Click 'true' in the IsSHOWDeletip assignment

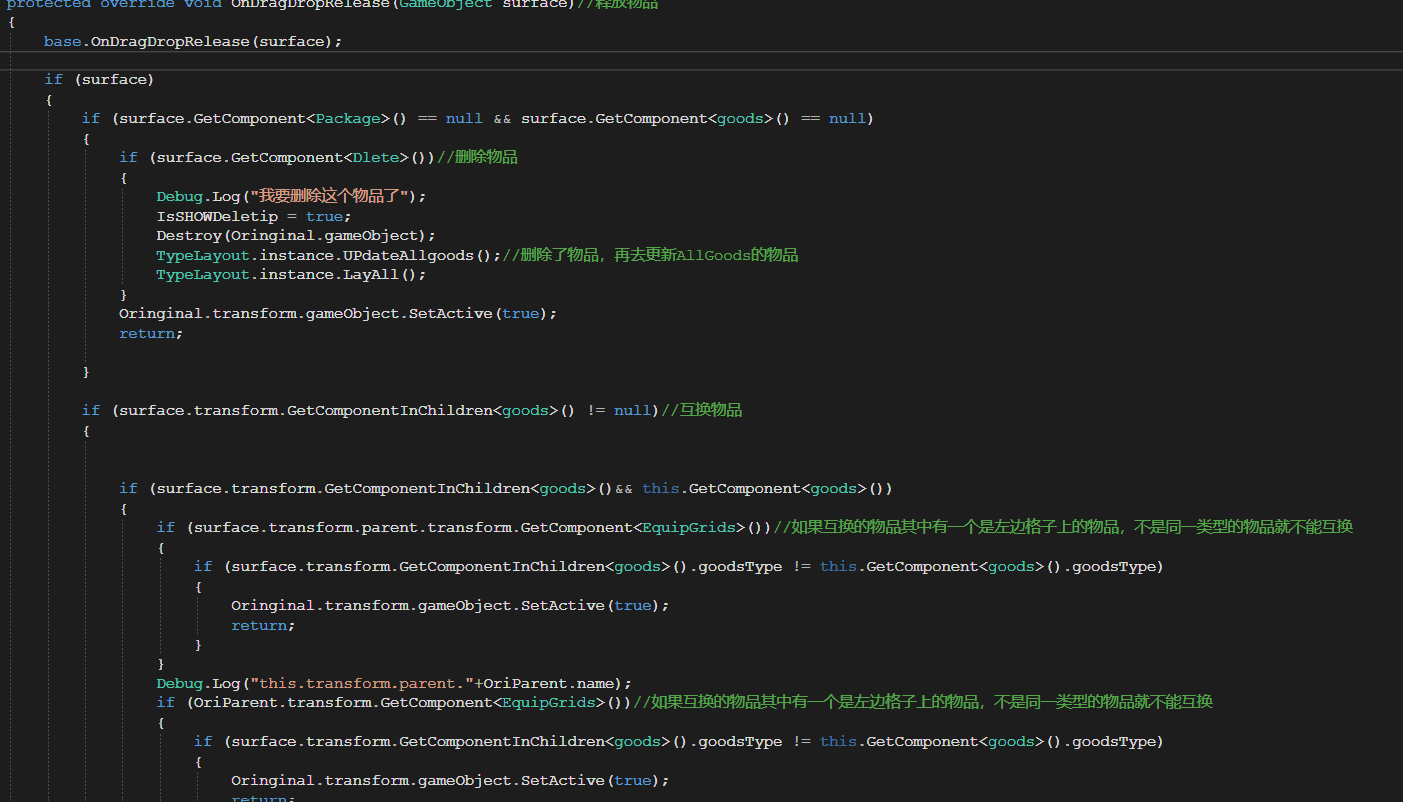coord(325,216)
